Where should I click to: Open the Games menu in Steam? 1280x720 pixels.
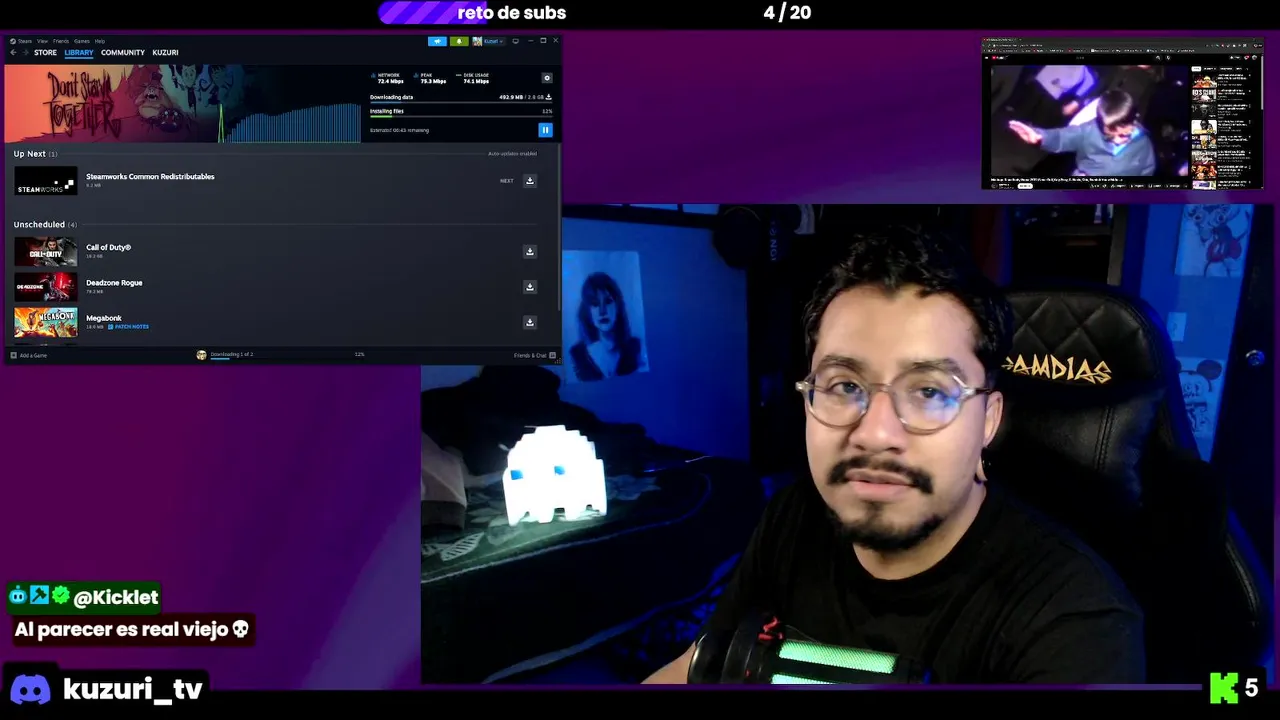82,41
